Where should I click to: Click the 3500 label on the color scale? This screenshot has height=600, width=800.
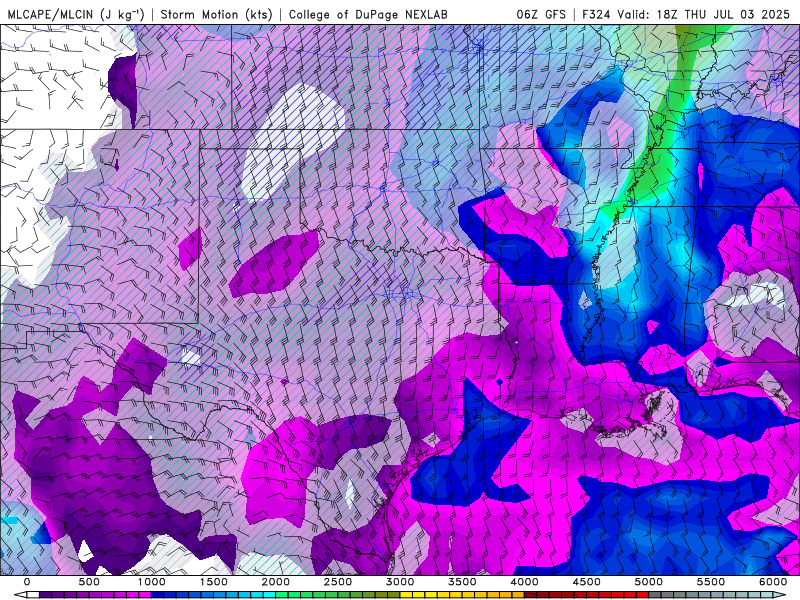pos(463,582)
